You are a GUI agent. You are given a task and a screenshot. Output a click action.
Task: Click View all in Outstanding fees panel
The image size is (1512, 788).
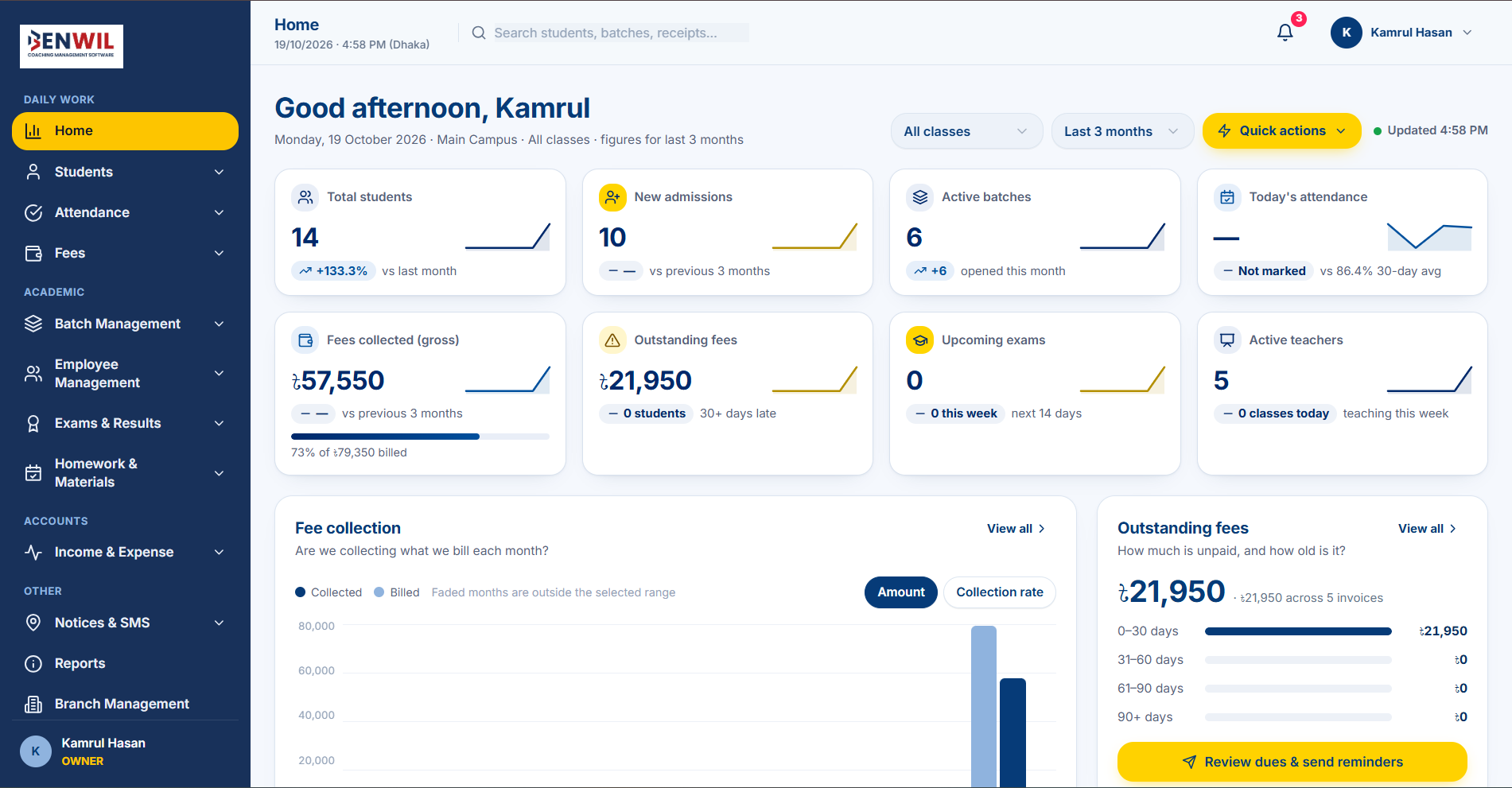1427,529
